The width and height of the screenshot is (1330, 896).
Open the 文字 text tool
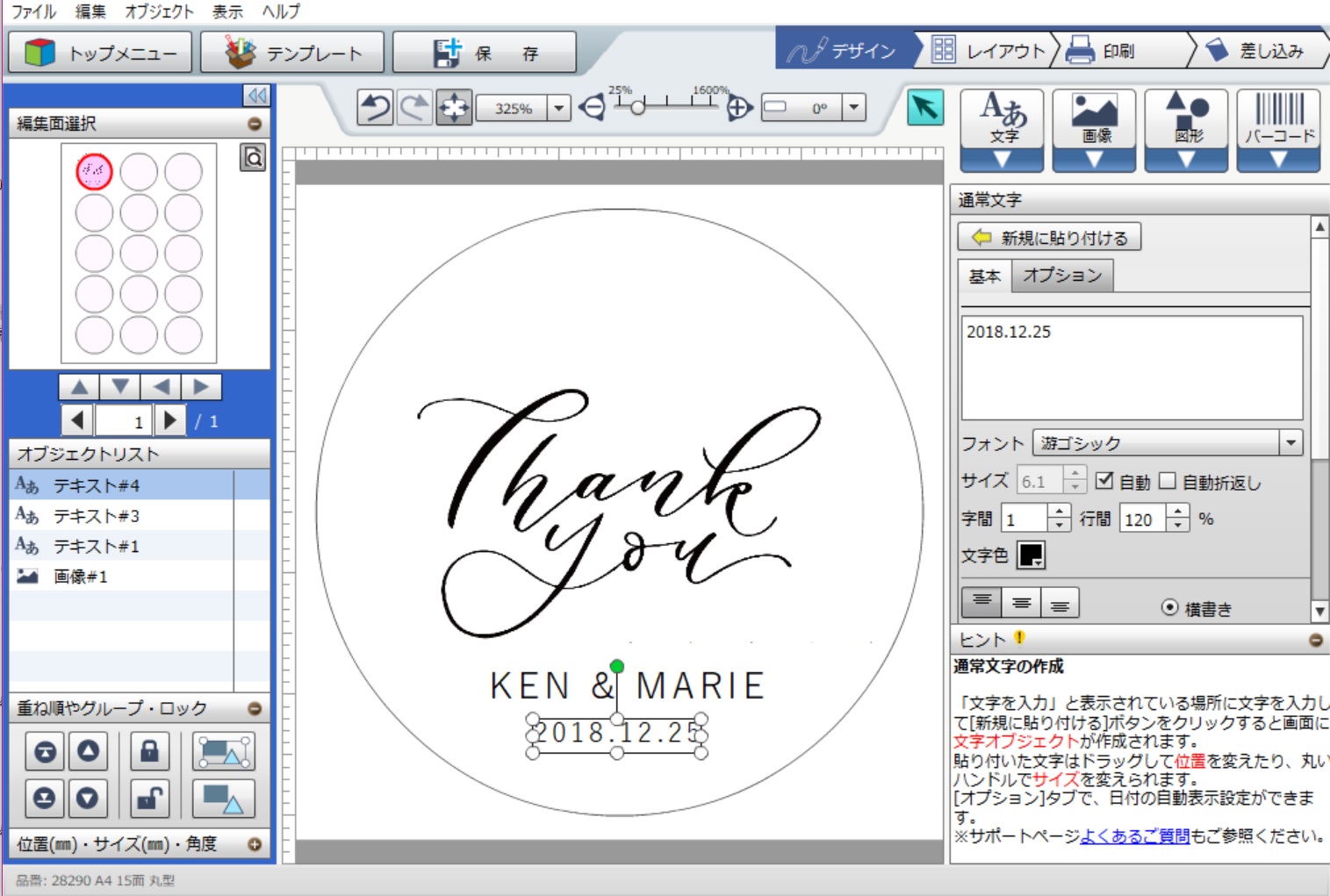click(x=1002, y=130)
